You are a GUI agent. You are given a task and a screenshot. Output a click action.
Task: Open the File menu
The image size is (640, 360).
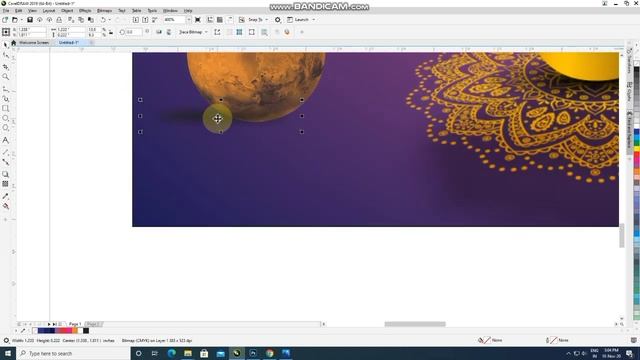[x=6, y=11]
